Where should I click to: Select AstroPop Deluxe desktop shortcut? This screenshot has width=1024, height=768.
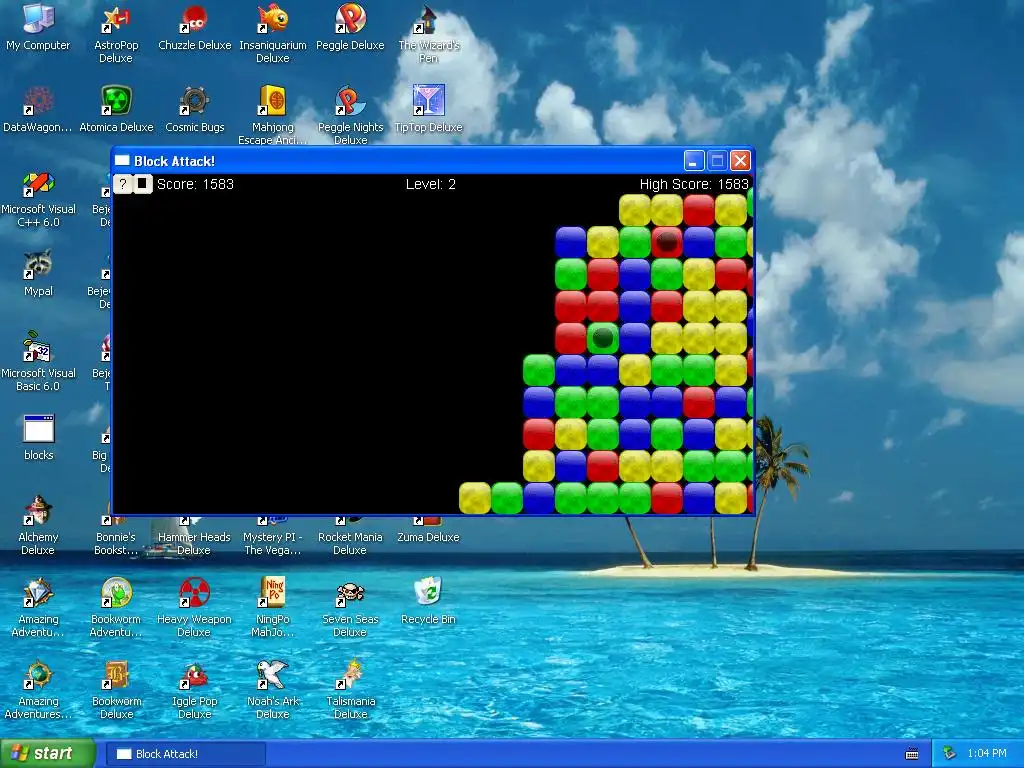tap(116, 34)
